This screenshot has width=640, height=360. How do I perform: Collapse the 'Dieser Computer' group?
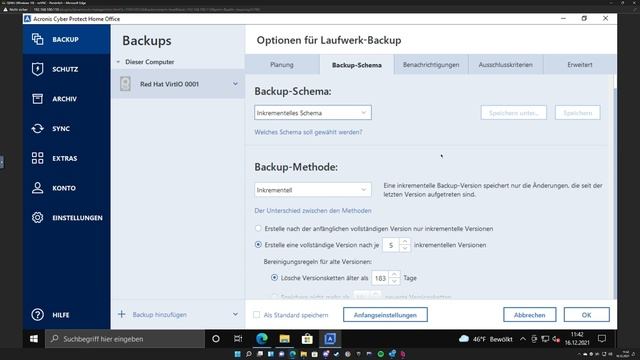point(118,62)
